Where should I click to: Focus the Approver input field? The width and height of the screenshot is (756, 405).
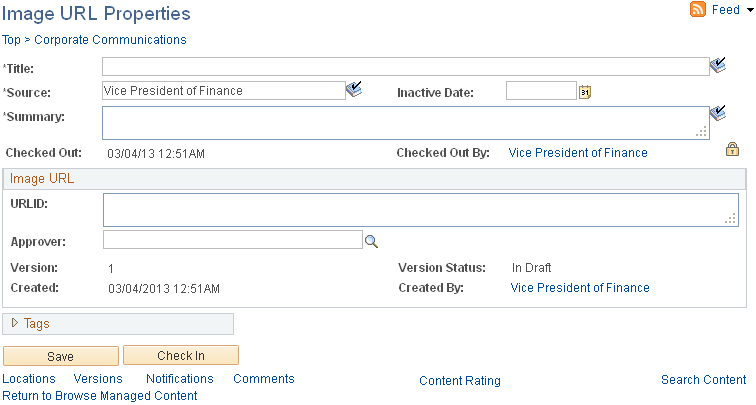click(233, 240)
